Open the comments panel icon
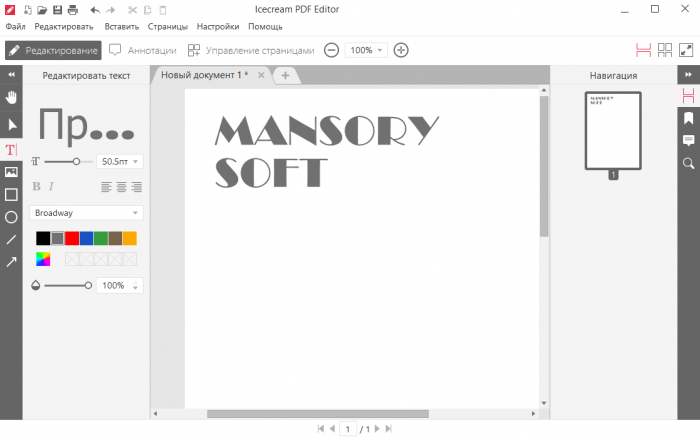 (x=688, y=141)
